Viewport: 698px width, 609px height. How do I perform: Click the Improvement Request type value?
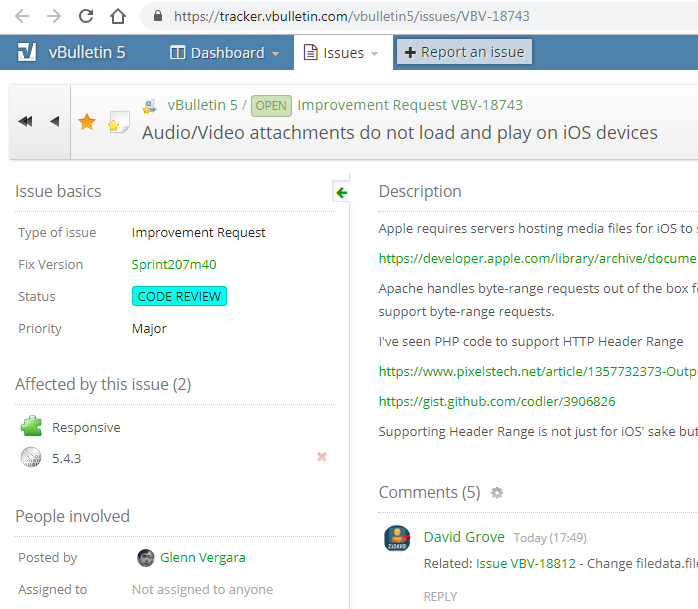(199, 232)
